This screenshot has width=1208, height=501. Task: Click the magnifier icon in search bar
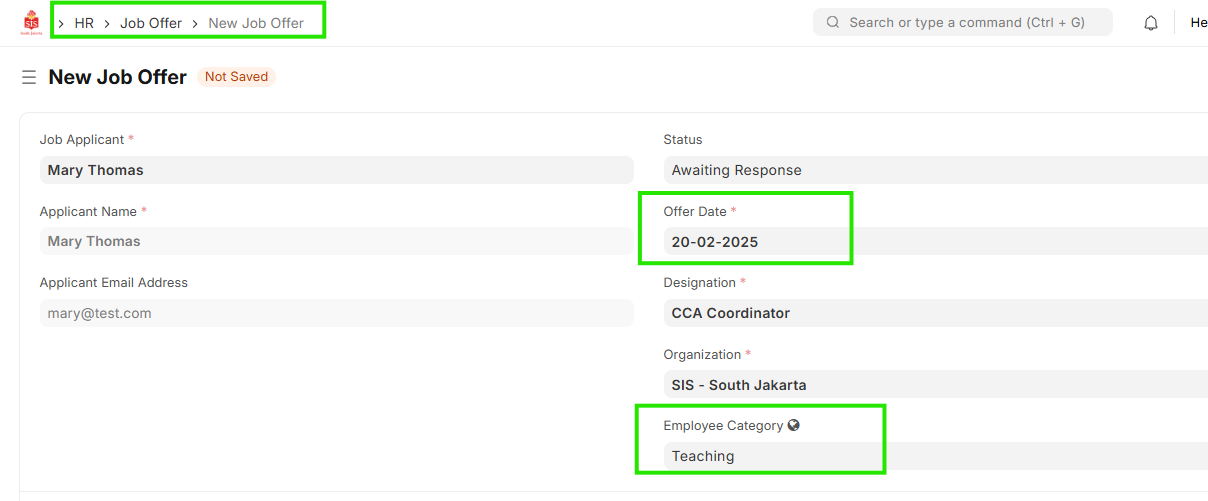point(833,22)
